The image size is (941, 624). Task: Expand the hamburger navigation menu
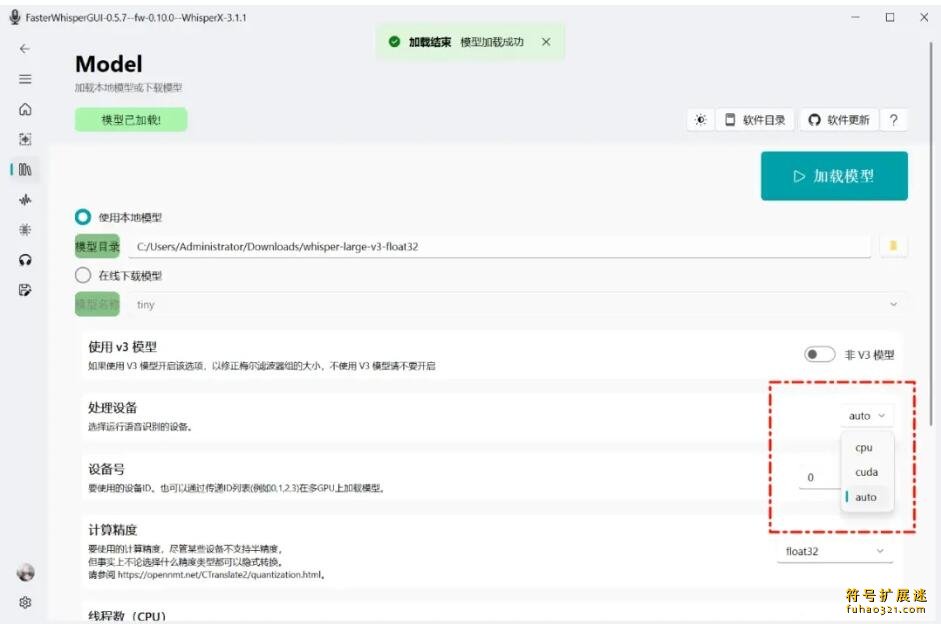[25, 79]
